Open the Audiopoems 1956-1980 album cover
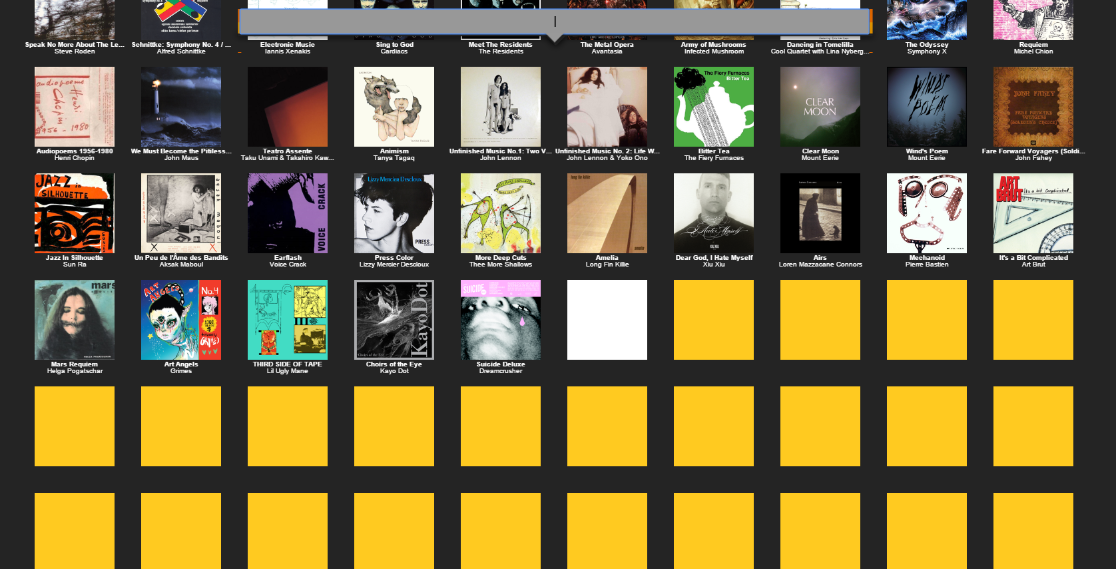The height and width of the screenshot is (569, 1116). click(75, 107)
